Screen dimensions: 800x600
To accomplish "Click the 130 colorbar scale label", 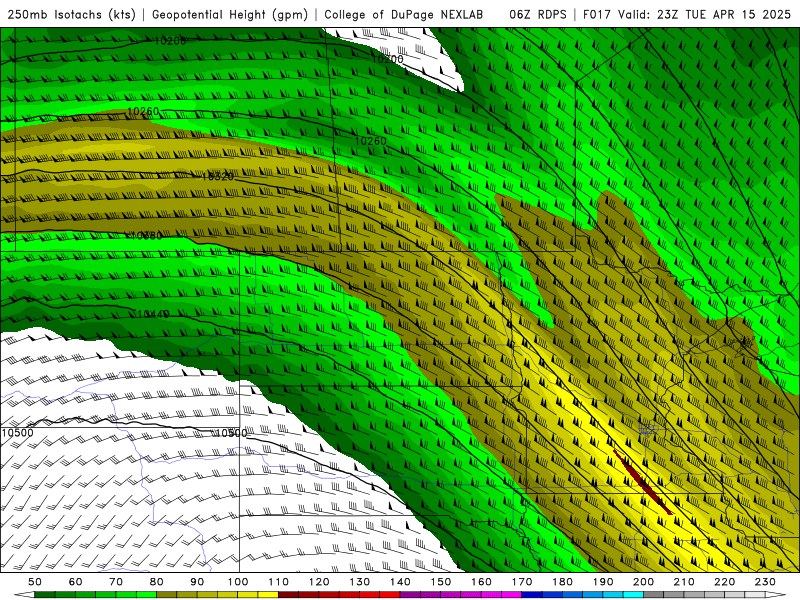I will 360,582.
